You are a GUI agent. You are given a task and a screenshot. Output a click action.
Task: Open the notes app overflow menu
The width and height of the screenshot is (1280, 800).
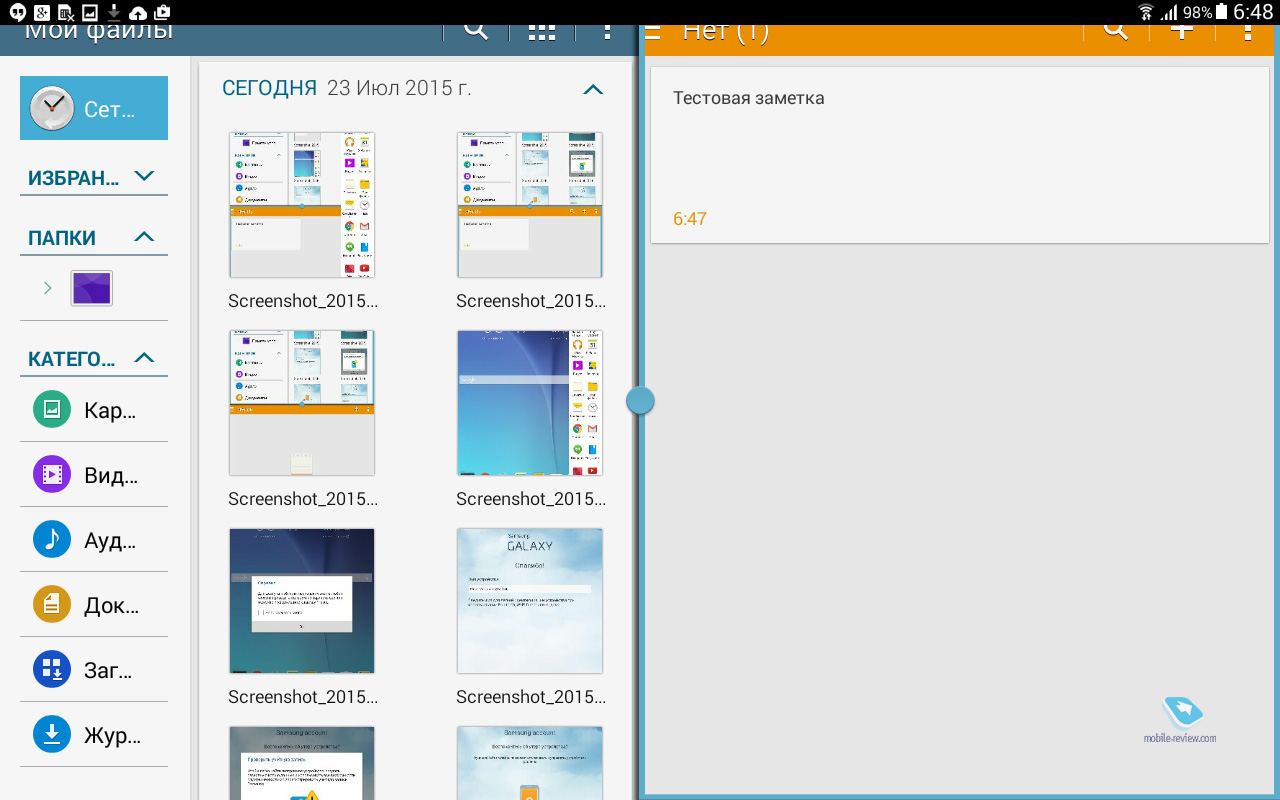pos(1247,31)
